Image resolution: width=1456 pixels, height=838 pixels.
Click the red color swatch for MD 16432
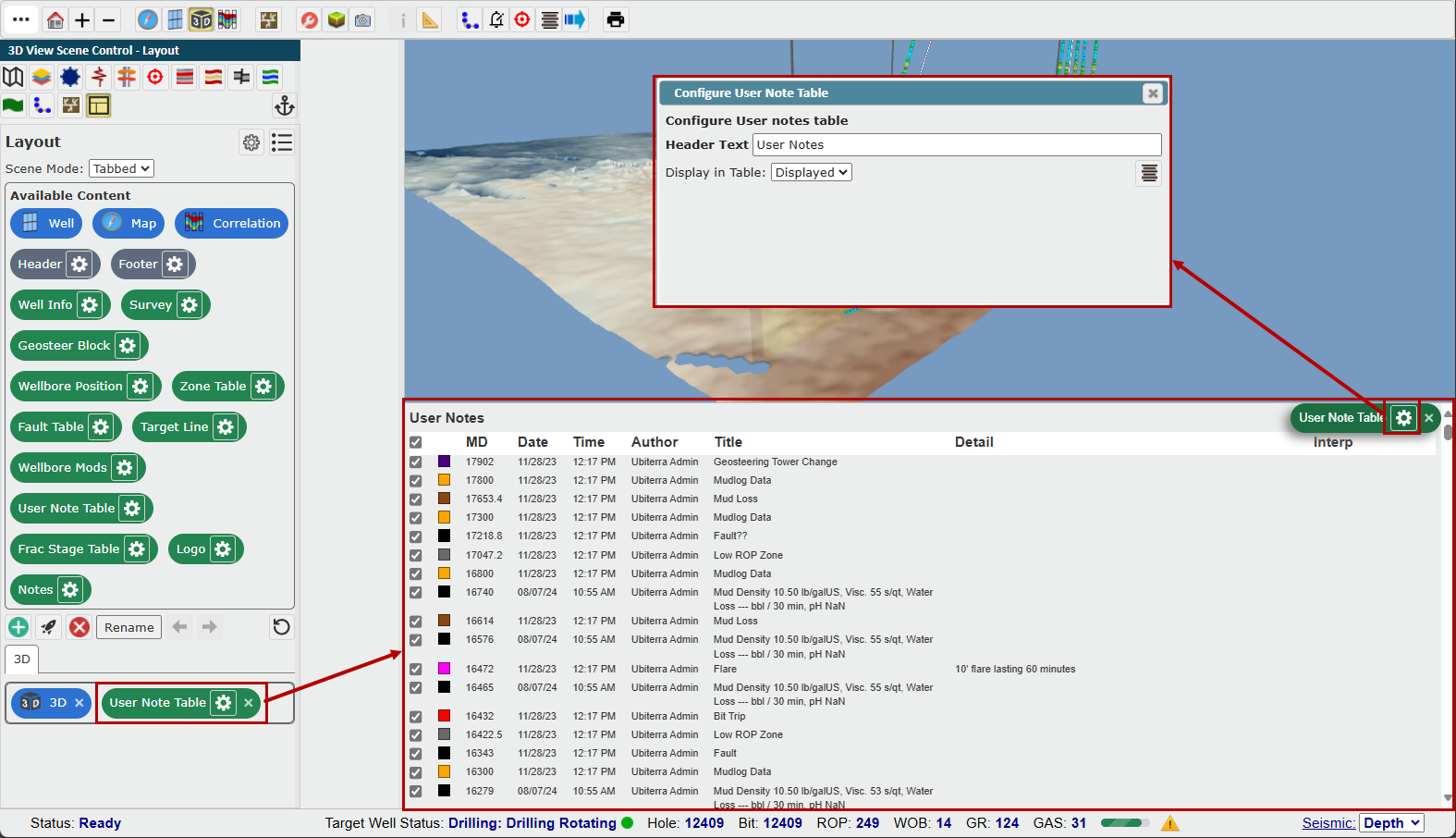445,716
